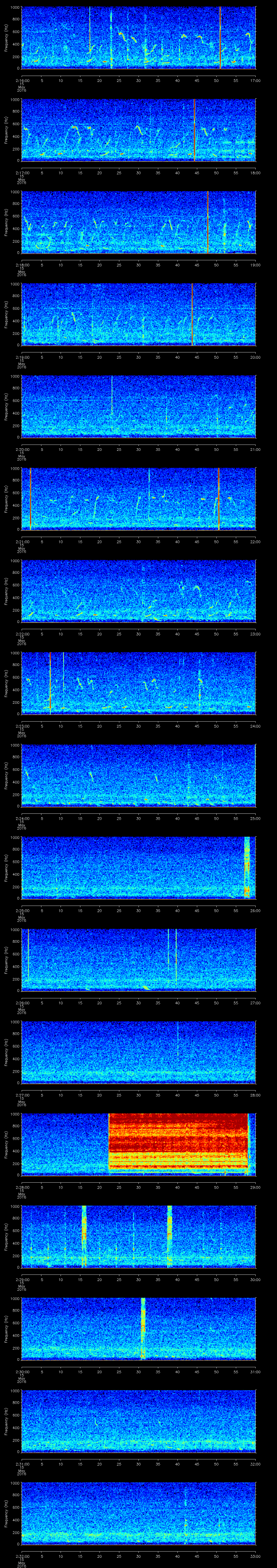The width and height of the screenshot is (277, 1568).
Task: Click the '18:00' end time label
Action: [x=255, y=173]
